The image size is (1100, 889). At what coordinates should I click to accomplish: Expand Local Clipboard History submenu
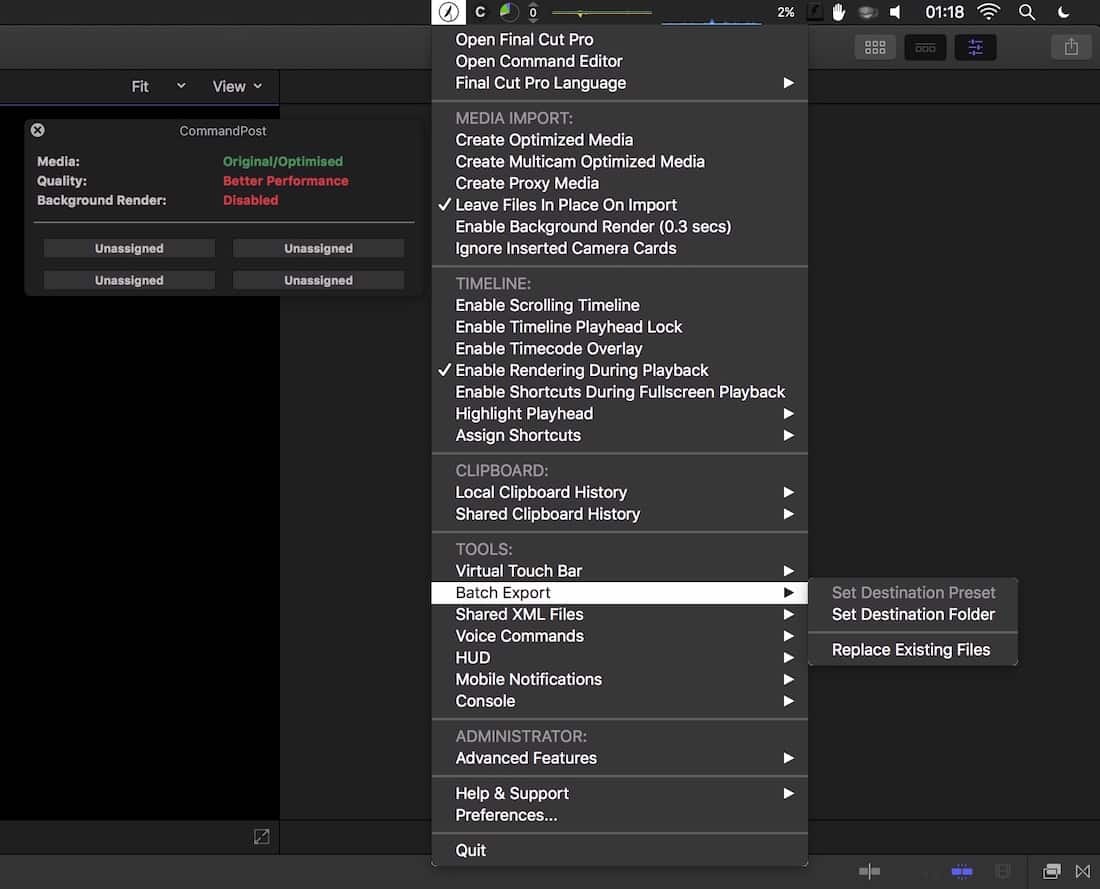(x=619, y=493)
